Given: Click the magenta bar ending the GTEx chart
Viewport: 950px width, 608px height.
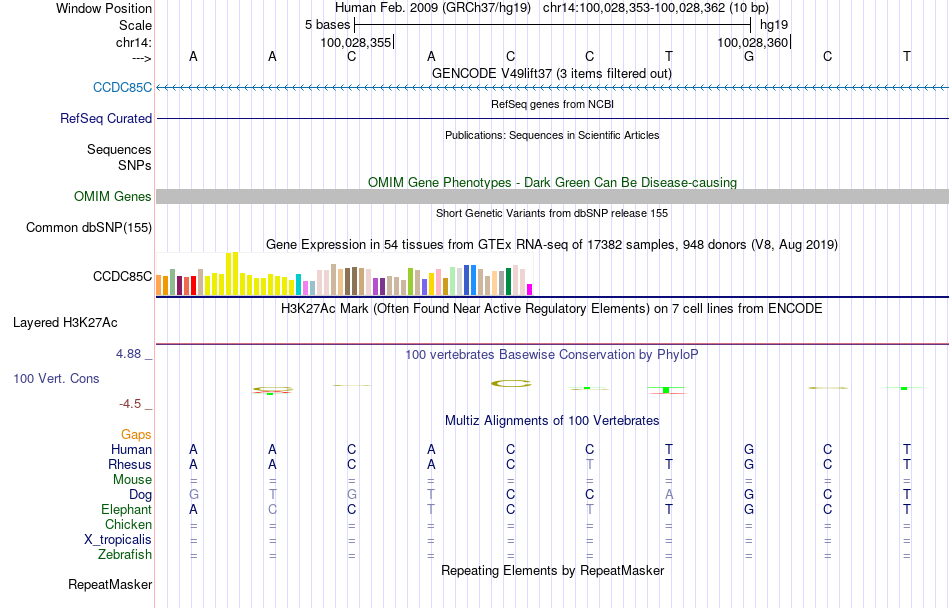Looking at the screenshot, I should click(530, 289).
